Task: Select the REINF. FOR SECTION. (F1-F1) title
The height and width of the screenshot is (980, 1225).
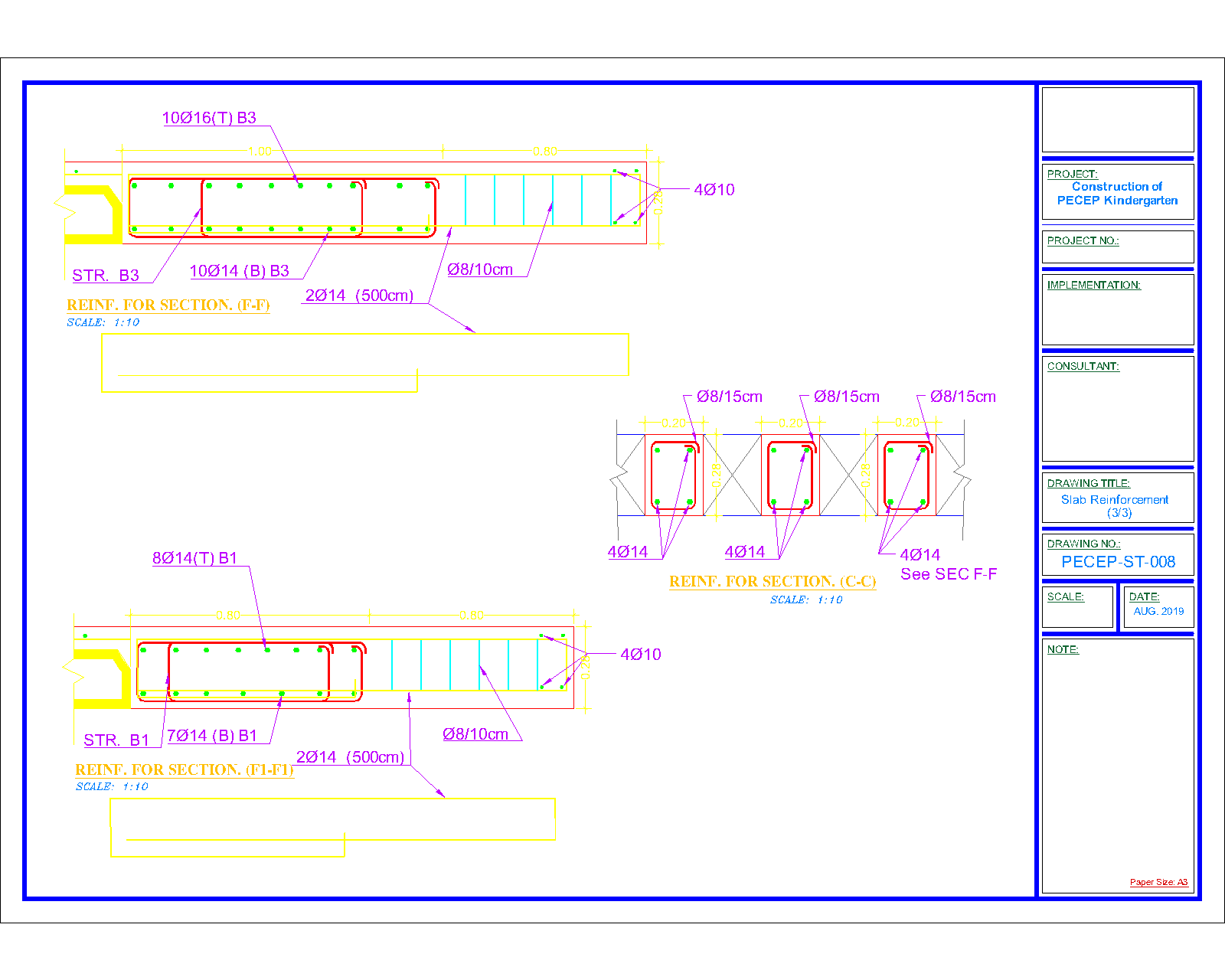Action: pos(185,770)
